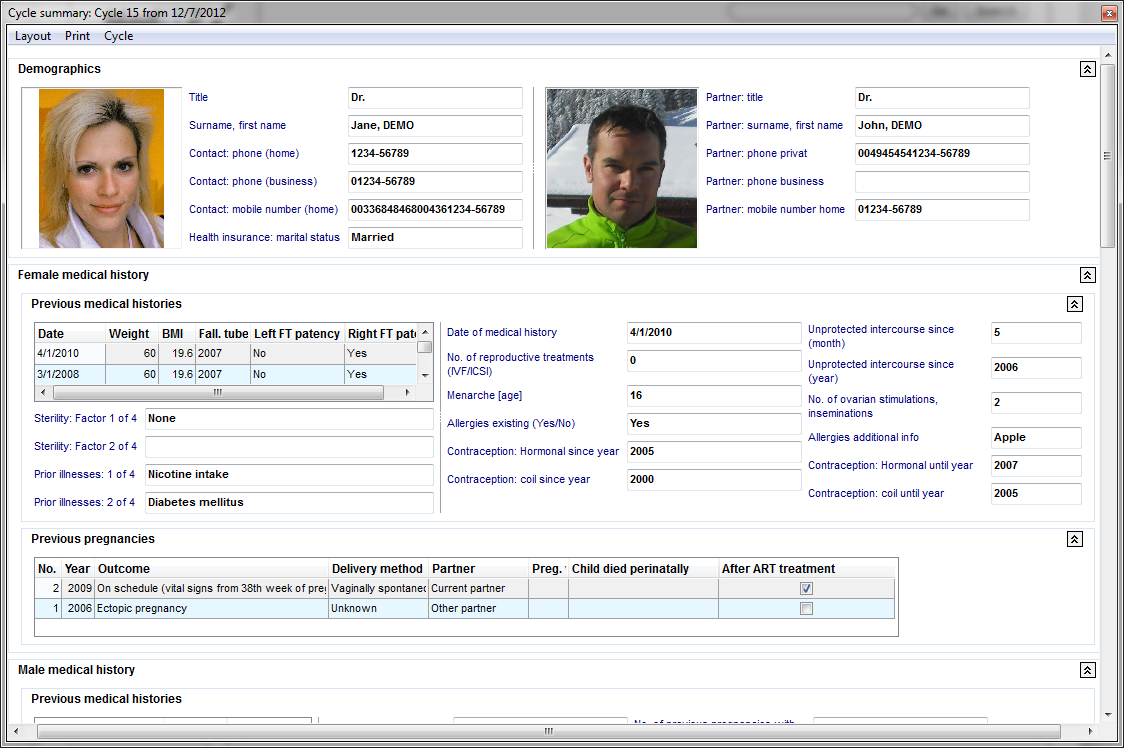Viewport: 1124px width, 748px height.
Task: Click the empty Partner phone business field
Action: (x=942, y=181)
